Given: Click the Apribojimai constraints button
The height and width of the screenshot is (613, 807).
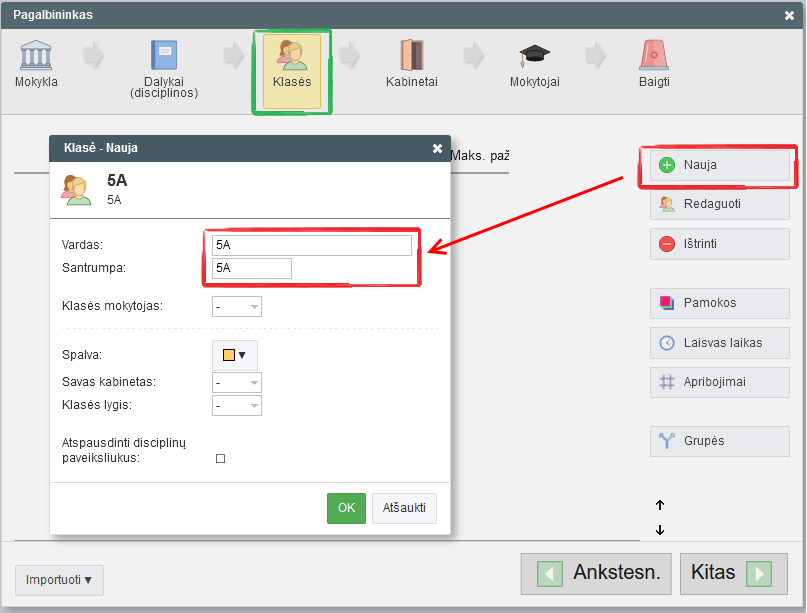Looking at the screenshot, I should (719, 382).
